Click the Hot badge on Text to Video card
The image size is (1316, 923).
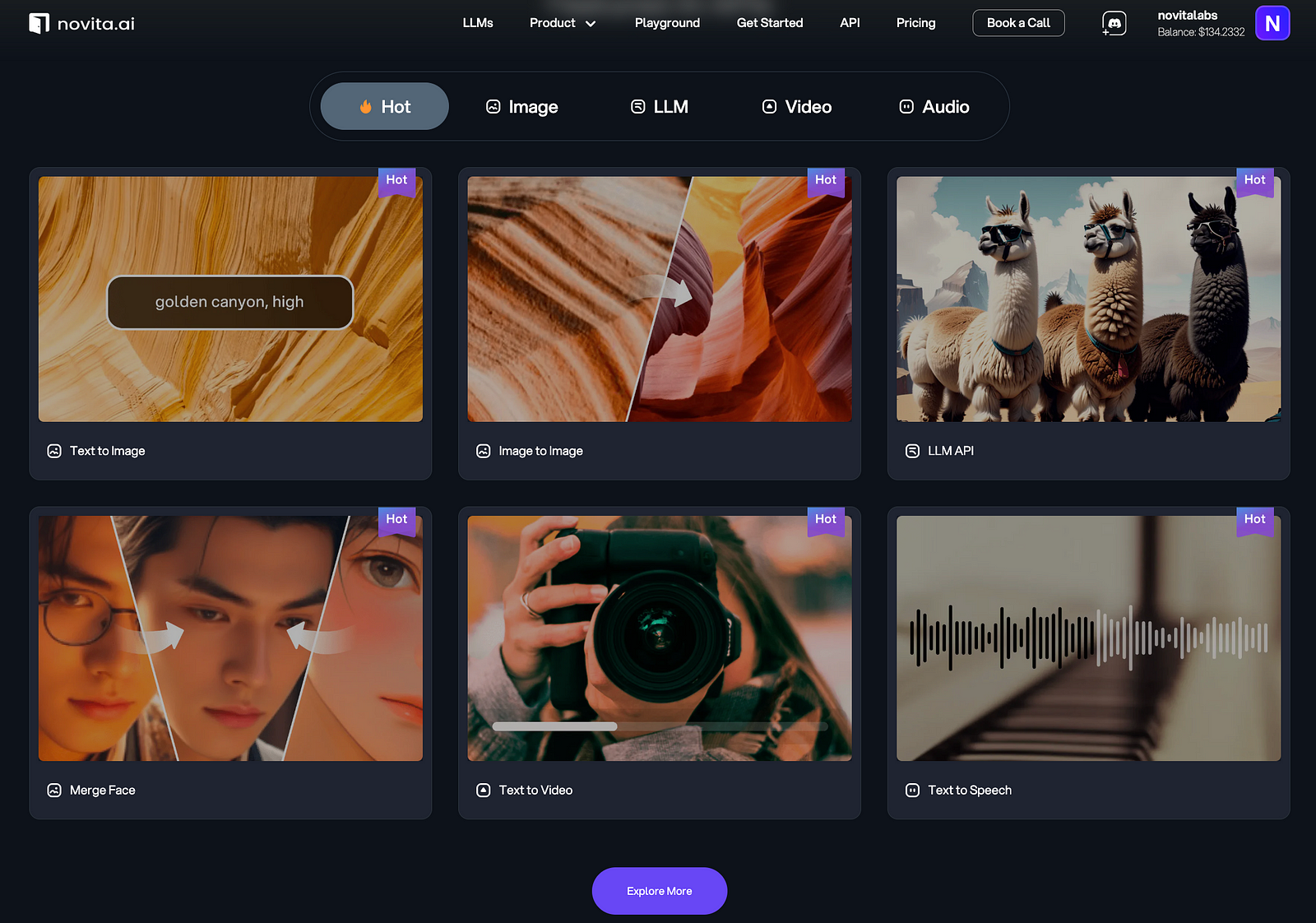click(x=826, y=521)
